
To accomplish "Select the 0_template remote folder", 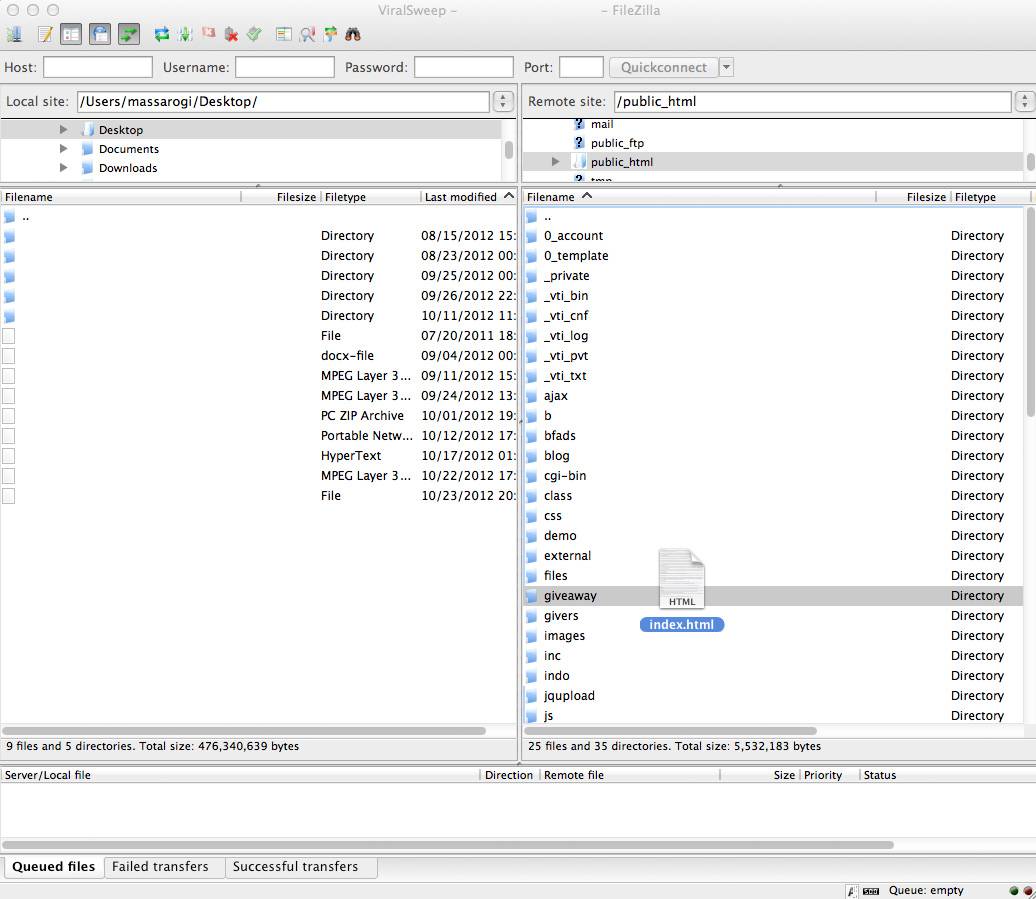I will [x=773, y=256].
